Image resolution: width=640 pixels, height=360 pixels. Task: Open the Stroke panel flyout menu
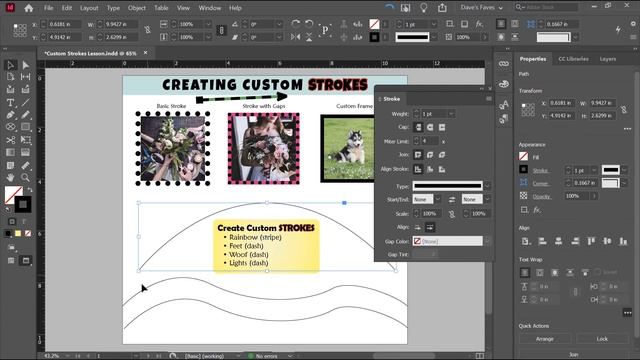pos(489,99)
